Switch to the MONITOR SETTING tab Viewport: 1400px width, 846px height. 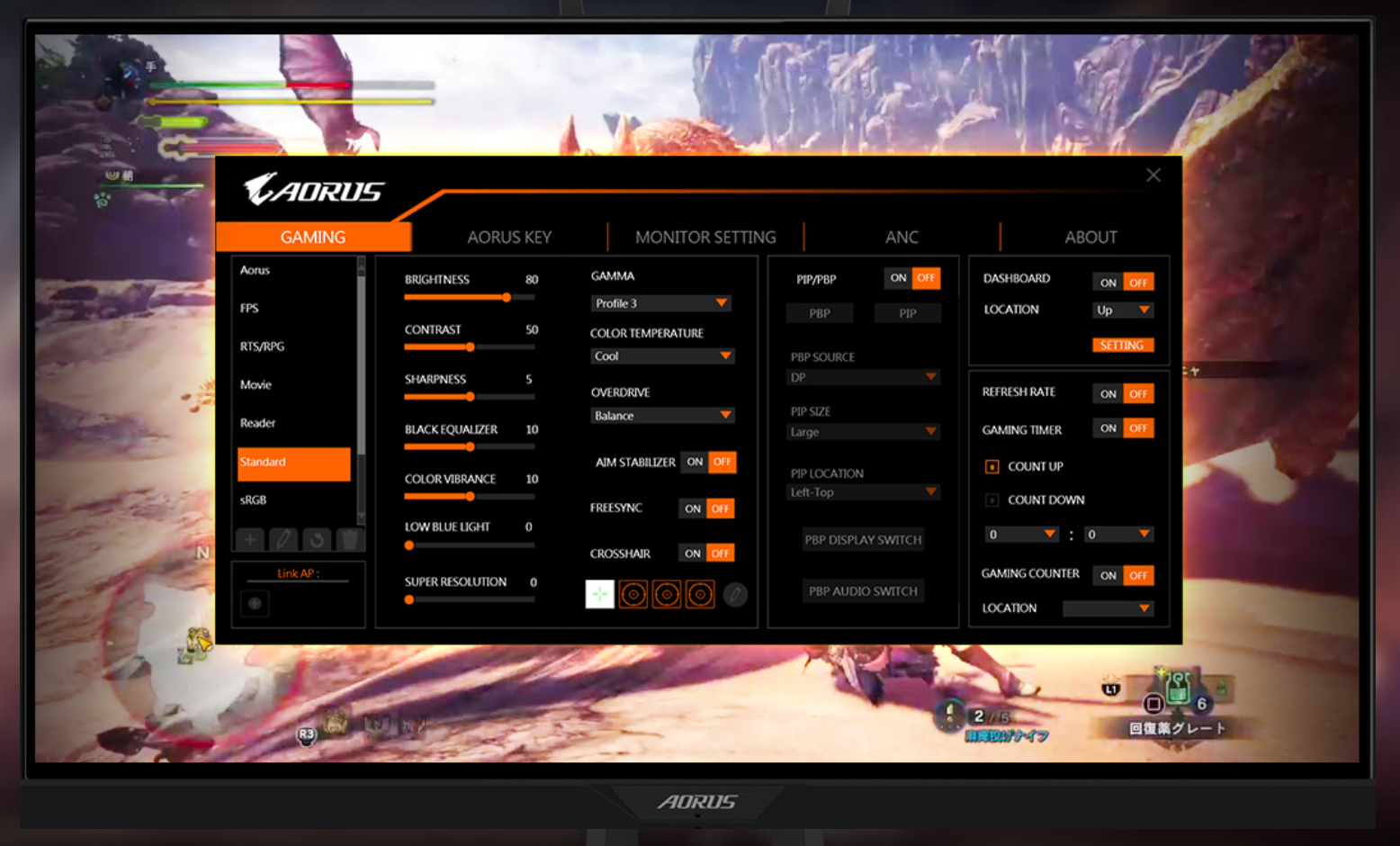pyautogui.click(x=705, y=237)
